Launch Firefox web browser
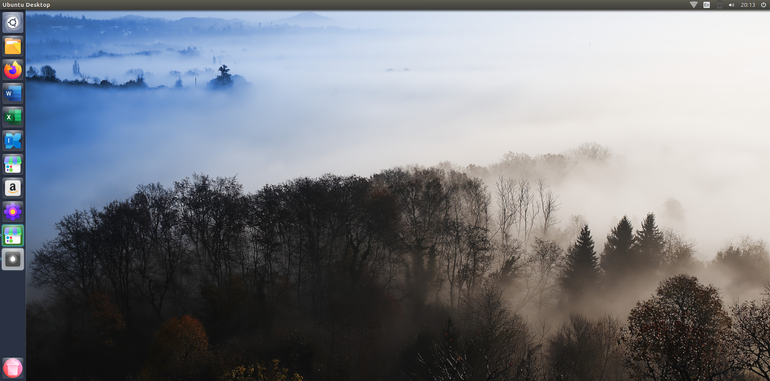Image resolution: width=770 pixels, height=381 pixels. point(13,70)
